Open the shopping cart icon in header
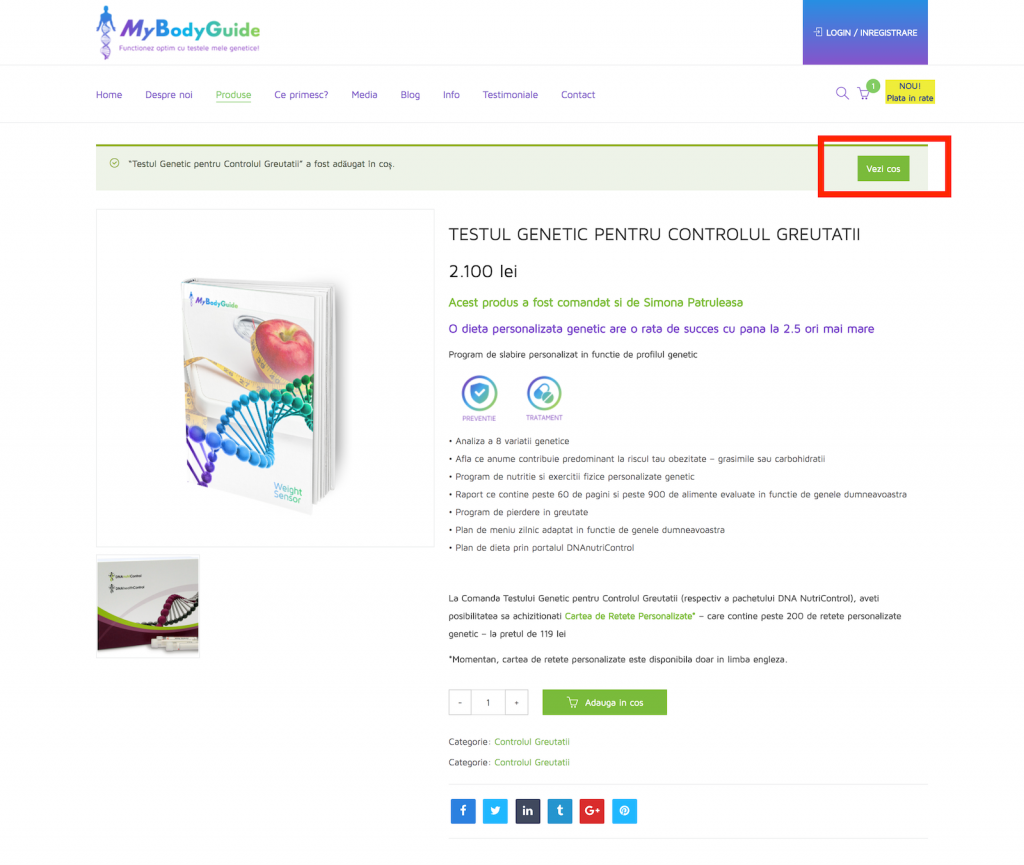Screen dimensions: 1024x865 [x=864, y=94]
